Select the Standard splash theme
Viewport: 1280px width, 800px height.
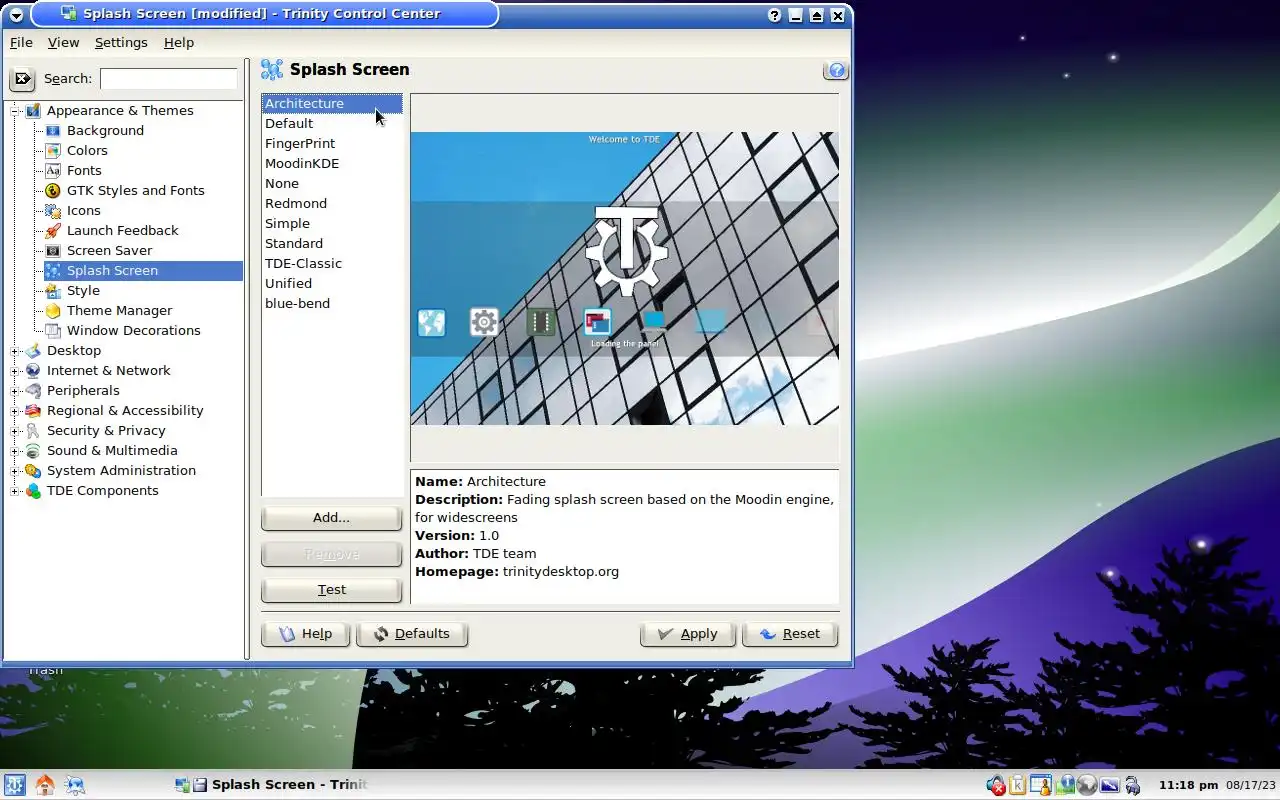point(331,243)
